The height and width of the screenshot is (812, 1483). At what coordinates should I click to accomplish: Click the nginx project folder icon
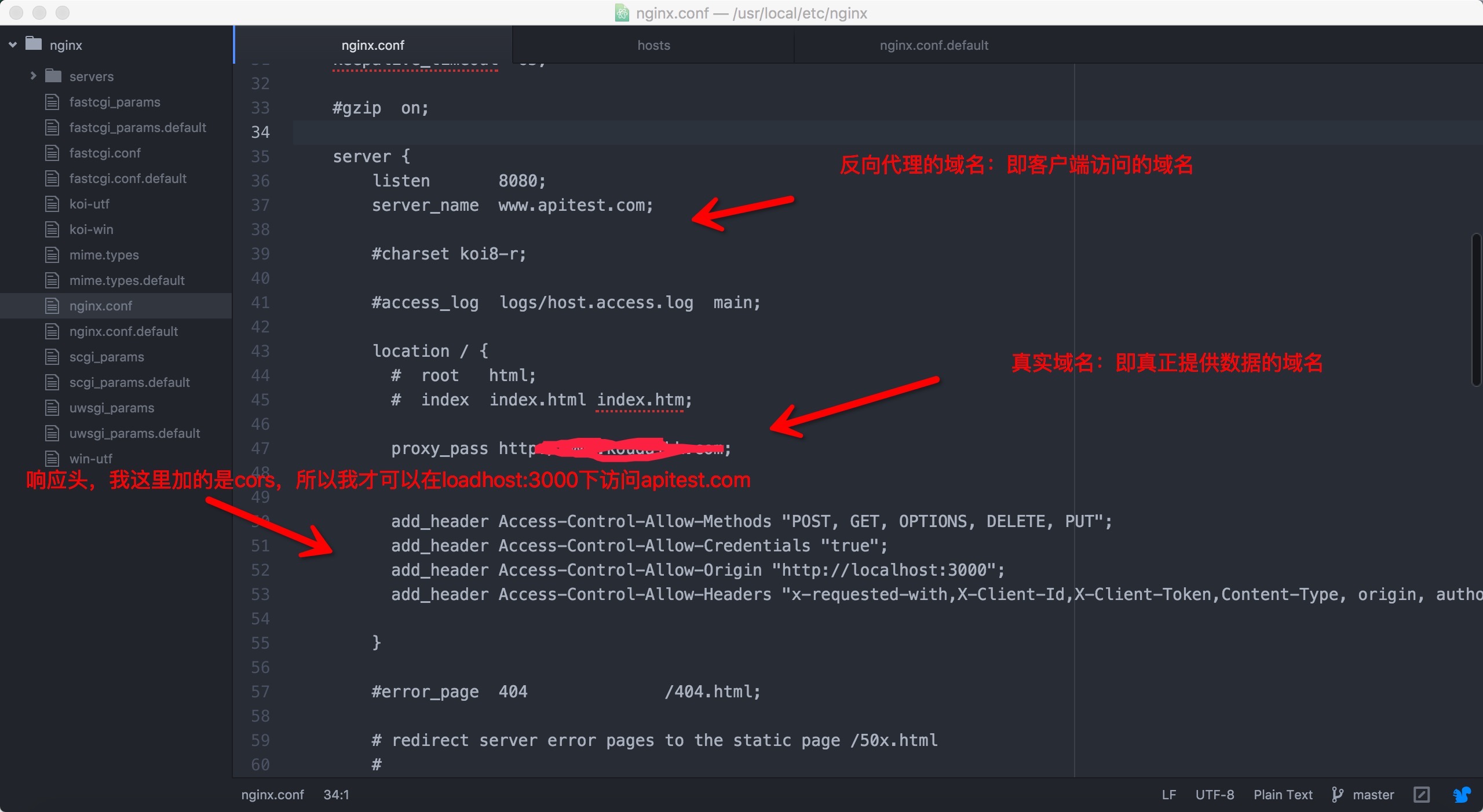click(34, 44)
